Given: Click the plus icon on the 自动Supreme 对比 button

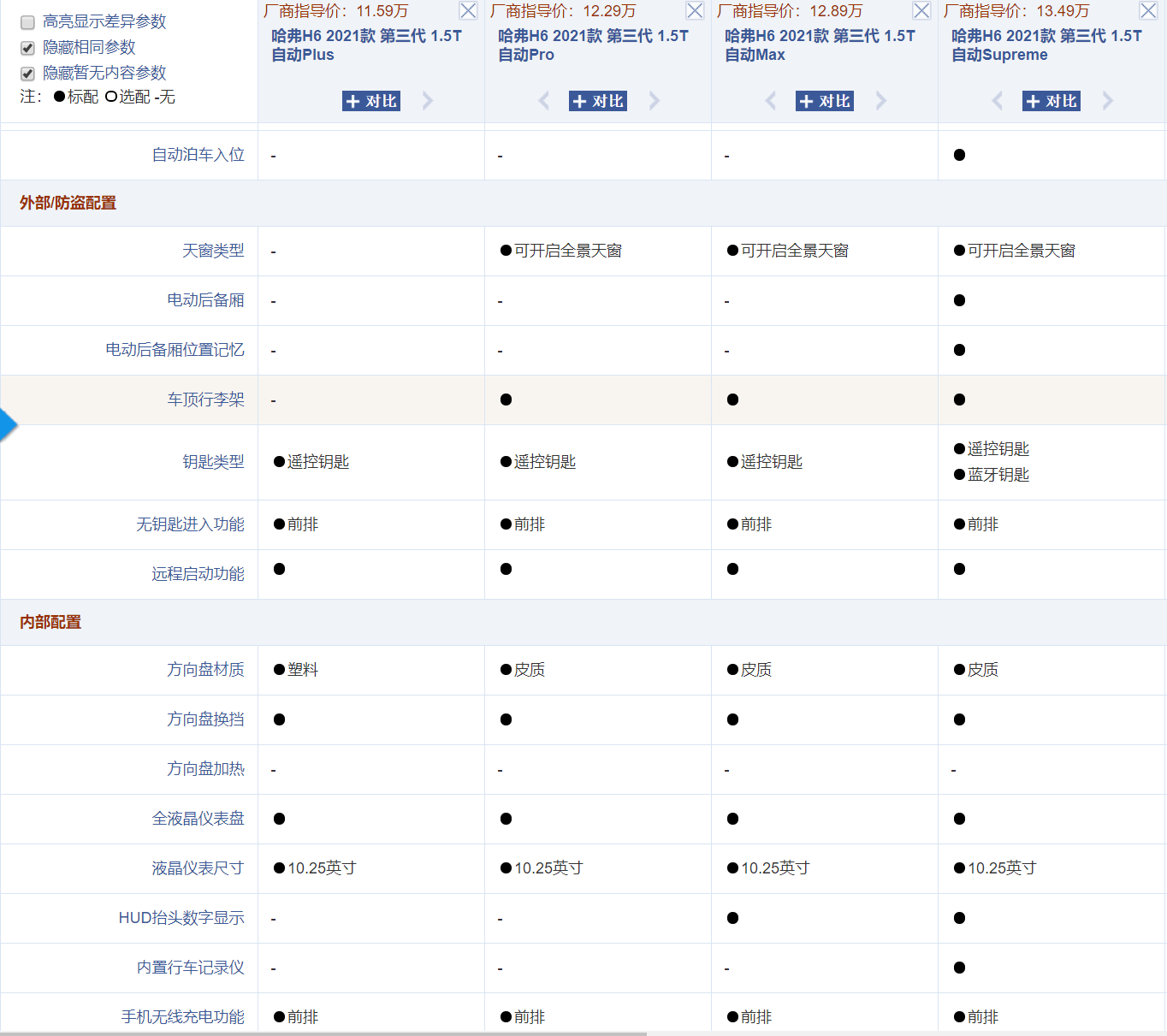Looking at the screenshot, I should [x=1034, y=100].
